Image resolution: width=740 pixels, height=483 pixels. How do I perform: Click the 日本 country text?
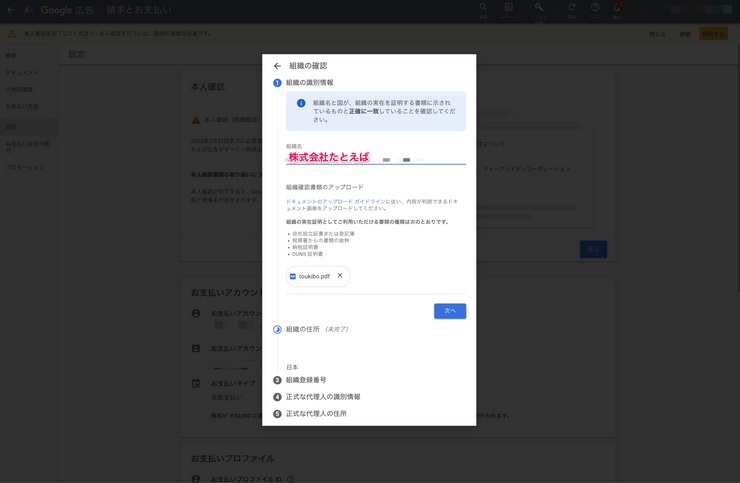point(292,367)
